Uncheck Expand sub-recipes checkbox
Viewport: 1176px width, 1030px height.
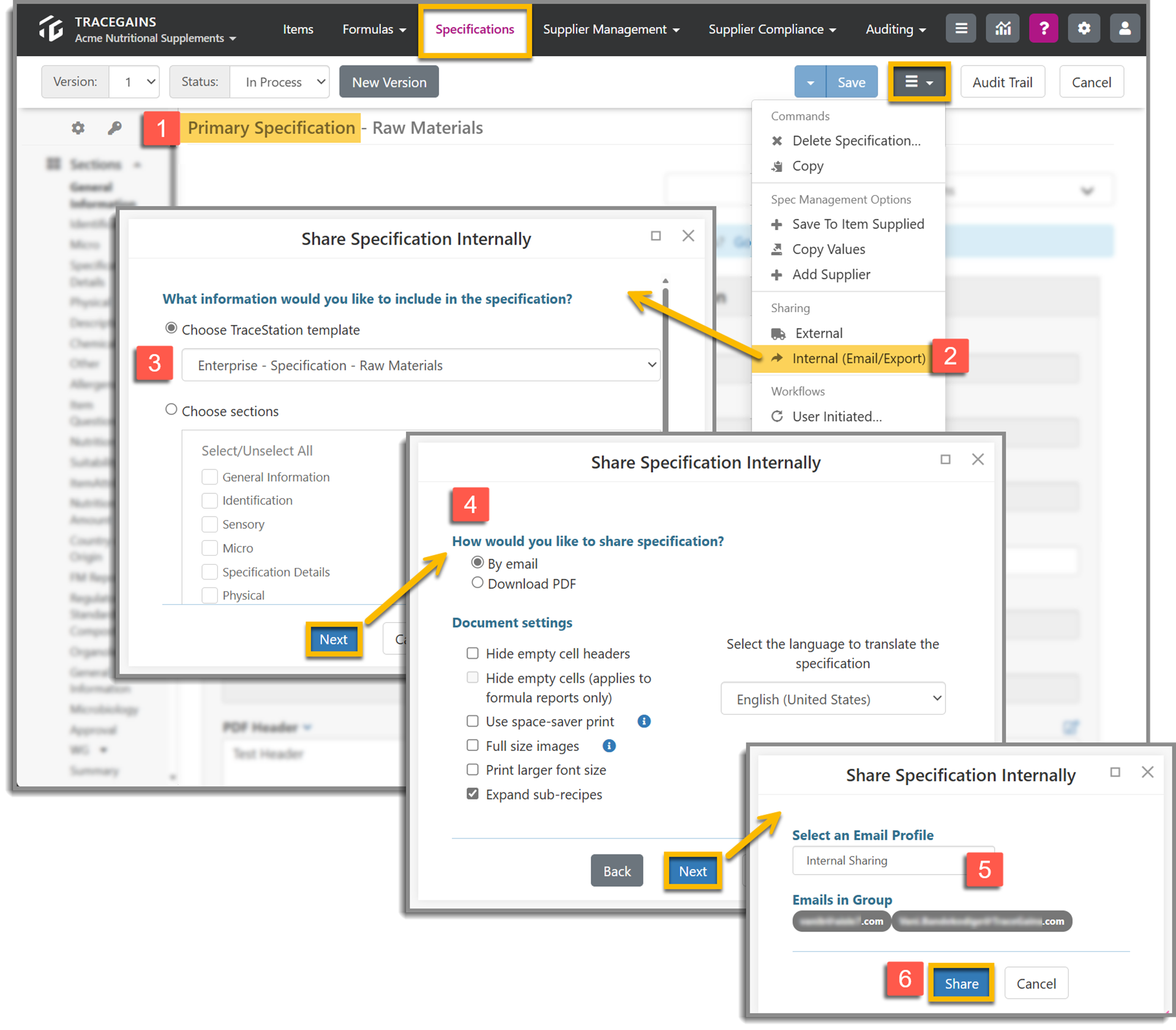(x=473, y=794)
